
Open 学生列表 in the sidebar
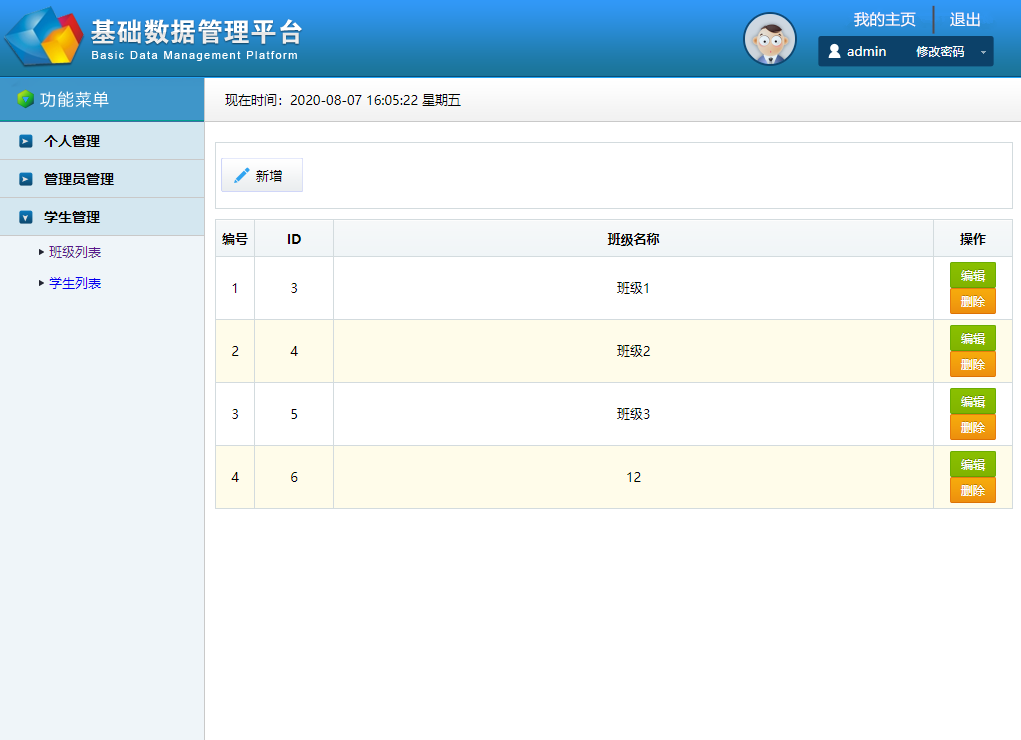(x=75, y=283)
